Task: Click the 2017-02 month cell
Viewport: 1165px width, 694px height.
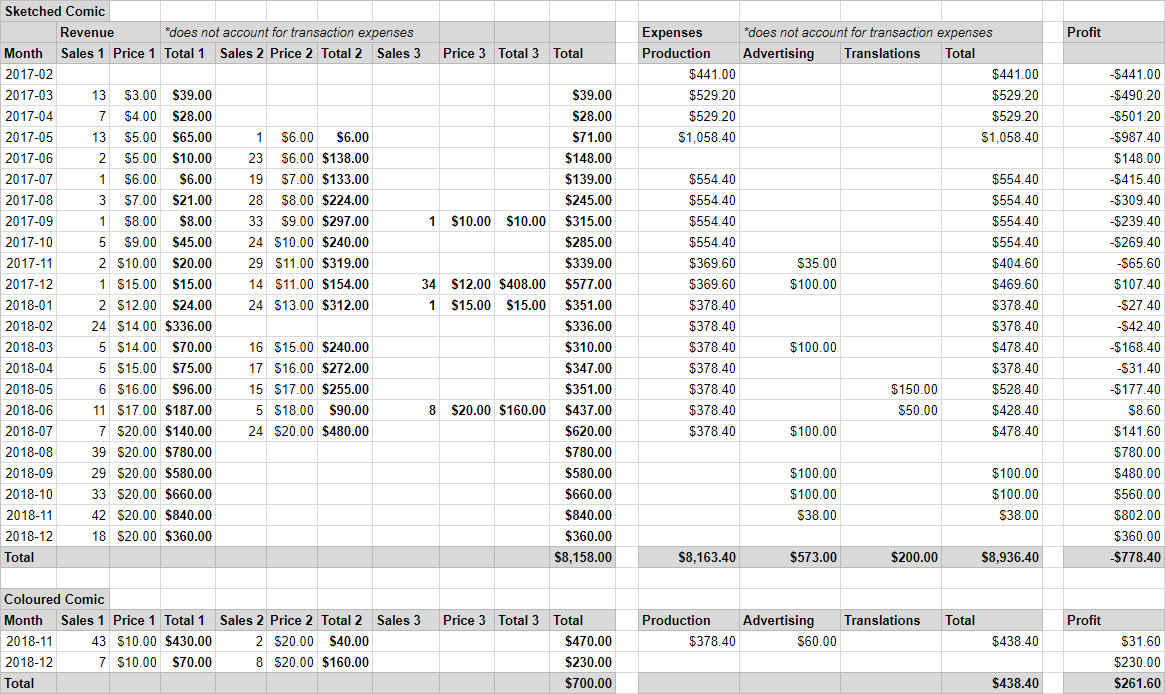Action: (29, 74)
